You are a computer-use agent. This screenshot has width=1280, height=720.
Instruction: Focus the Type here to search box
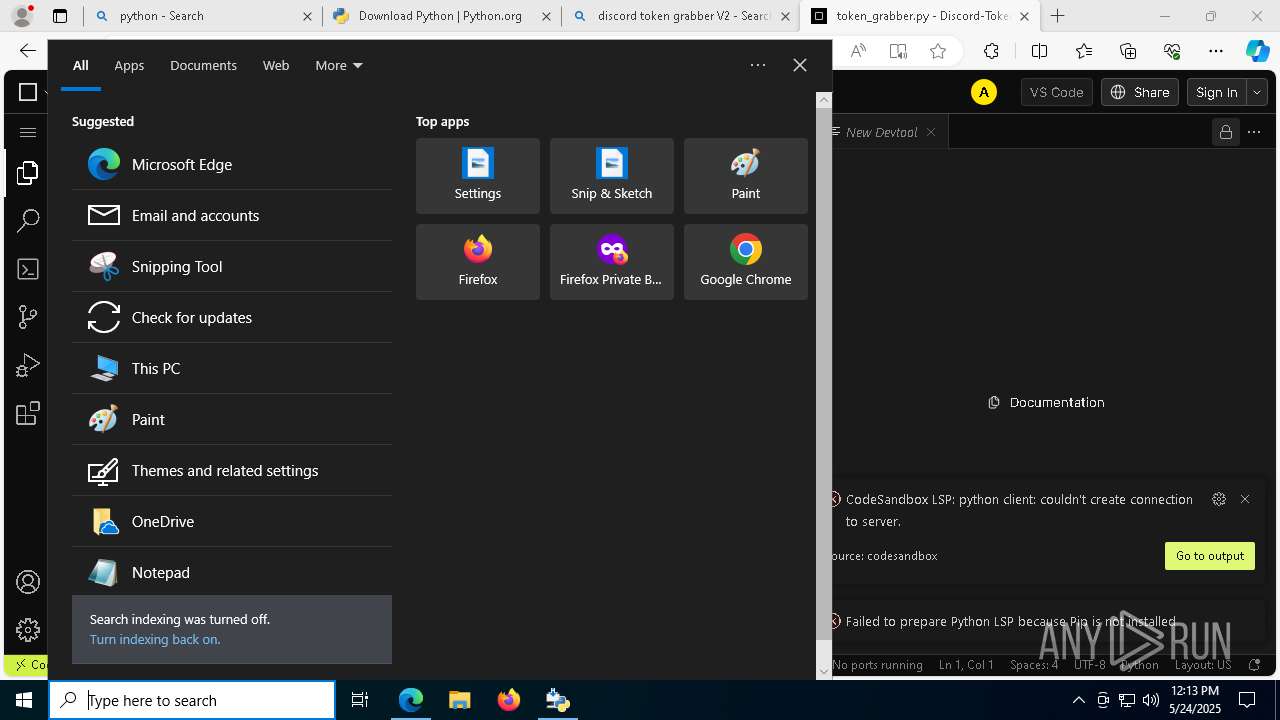192,700
